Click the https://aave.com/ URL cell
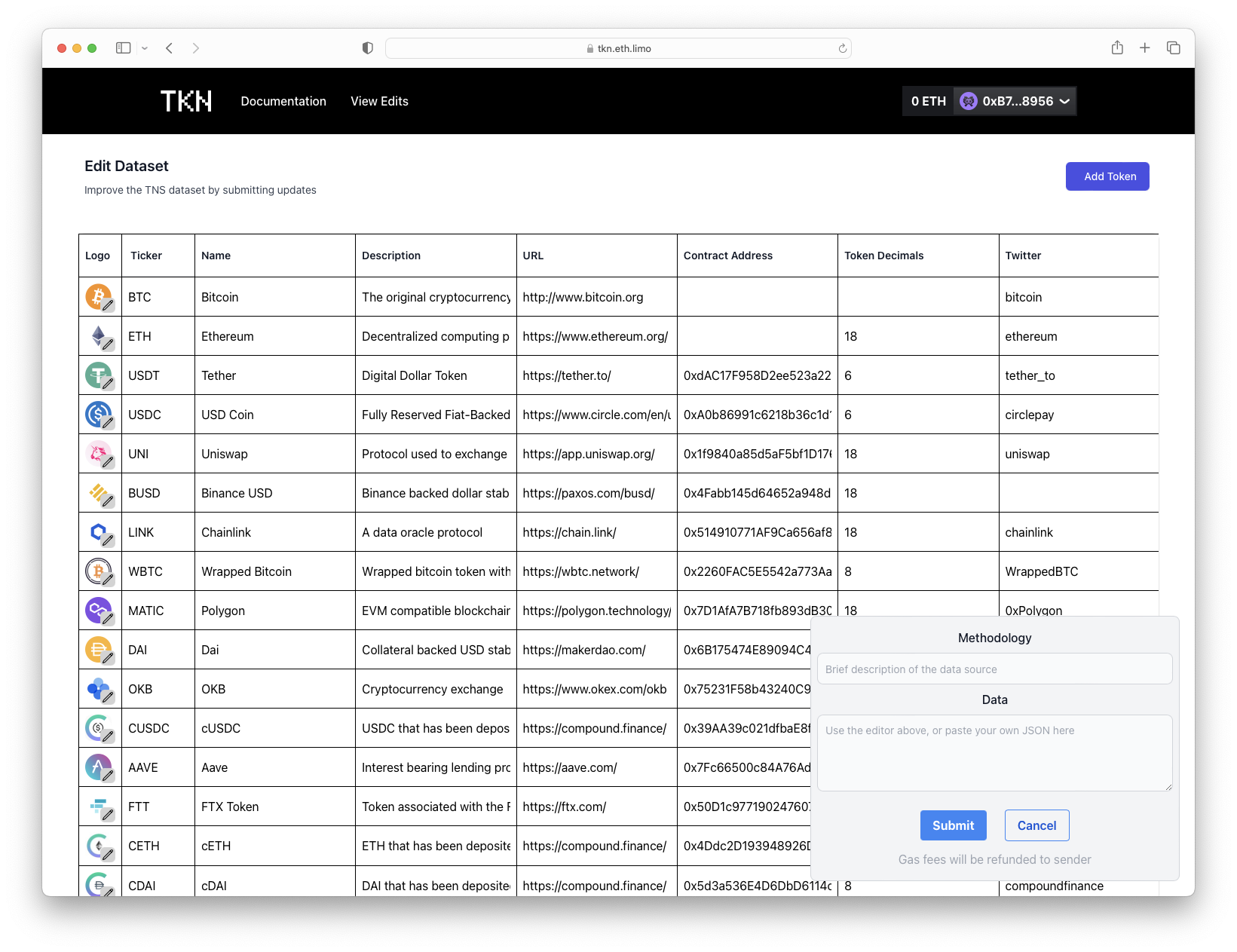 point(597,767)
